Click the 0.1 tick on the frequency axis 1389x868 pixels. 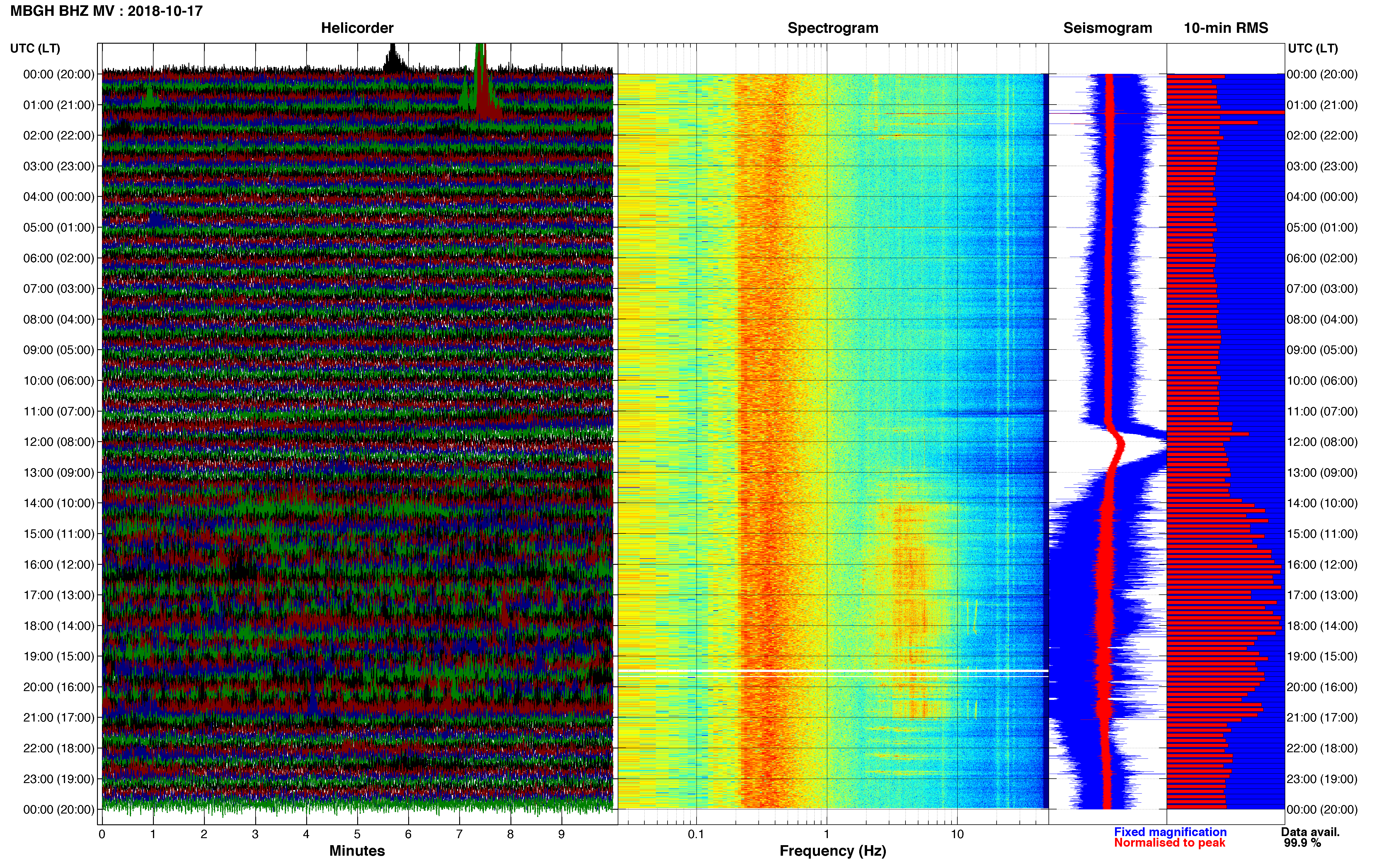(x=696, y=834)
